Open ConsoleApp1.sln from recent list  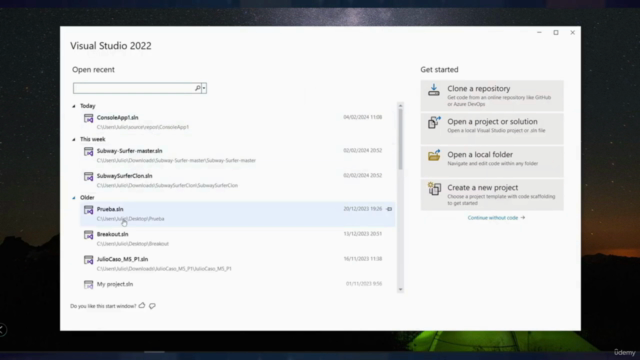(x=238, y=122)
